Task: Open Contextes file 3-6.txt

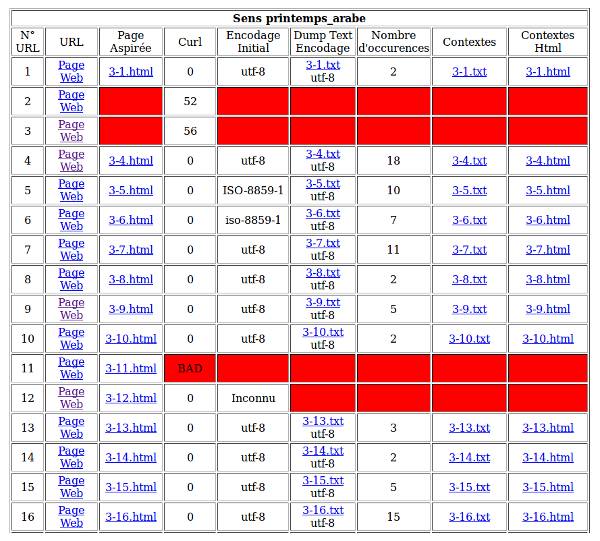Action: pyautogui.click(x=470, y=220)
